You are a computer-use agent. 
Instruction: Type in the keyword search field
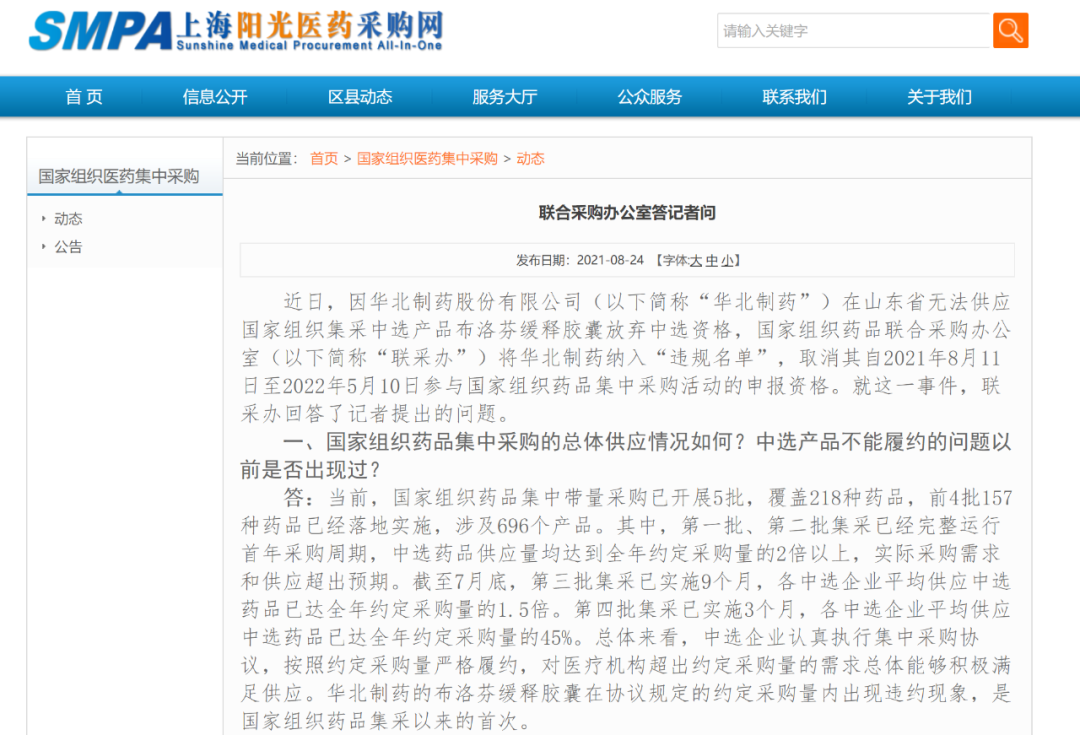pos(852,31)
